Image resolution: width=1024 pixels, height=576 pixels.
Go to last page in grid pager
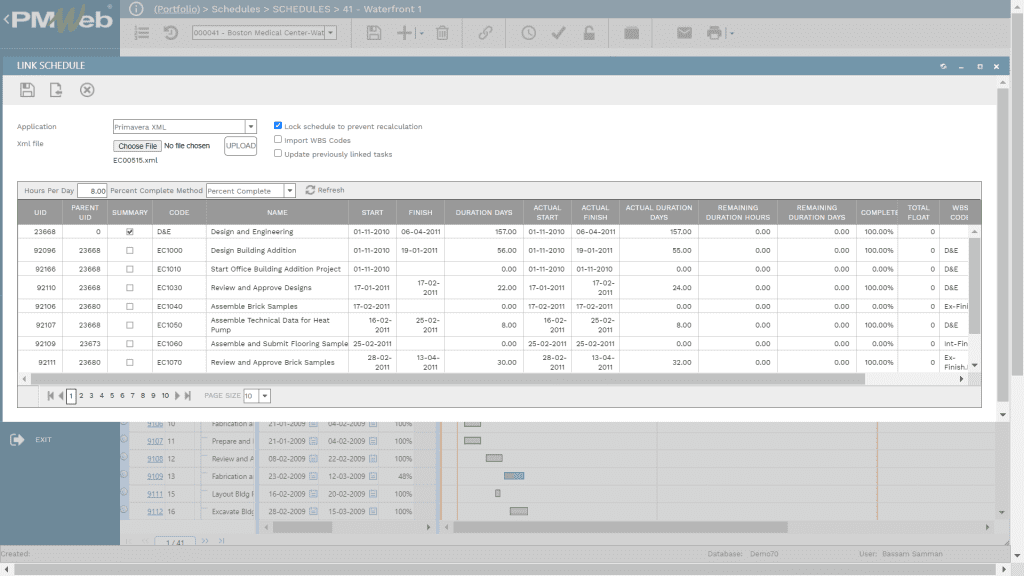coord(187,396)
